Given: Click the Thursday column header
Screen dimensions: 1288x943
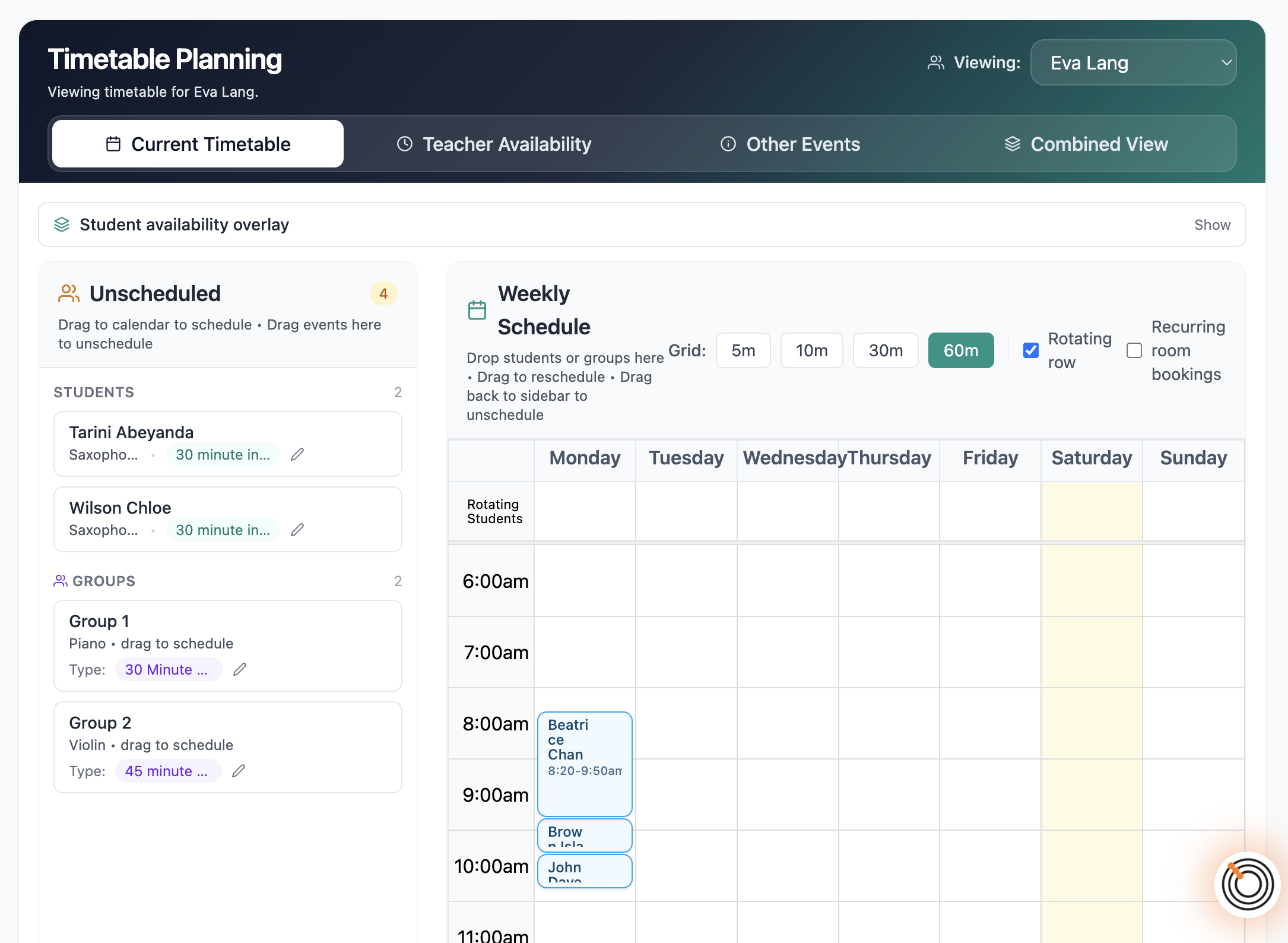Looking at the screenshot, I should (x=889, y=458).
